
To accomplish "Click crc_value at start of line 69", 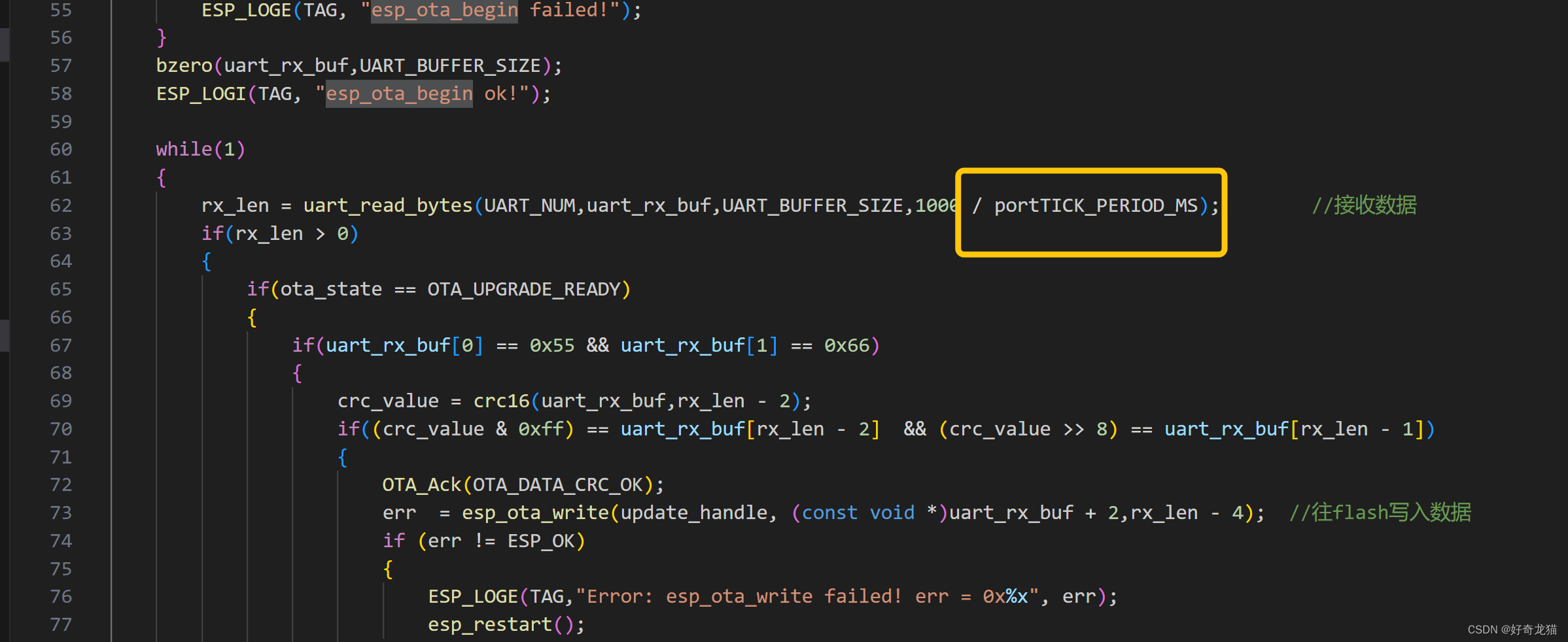I will pos(389,401).
